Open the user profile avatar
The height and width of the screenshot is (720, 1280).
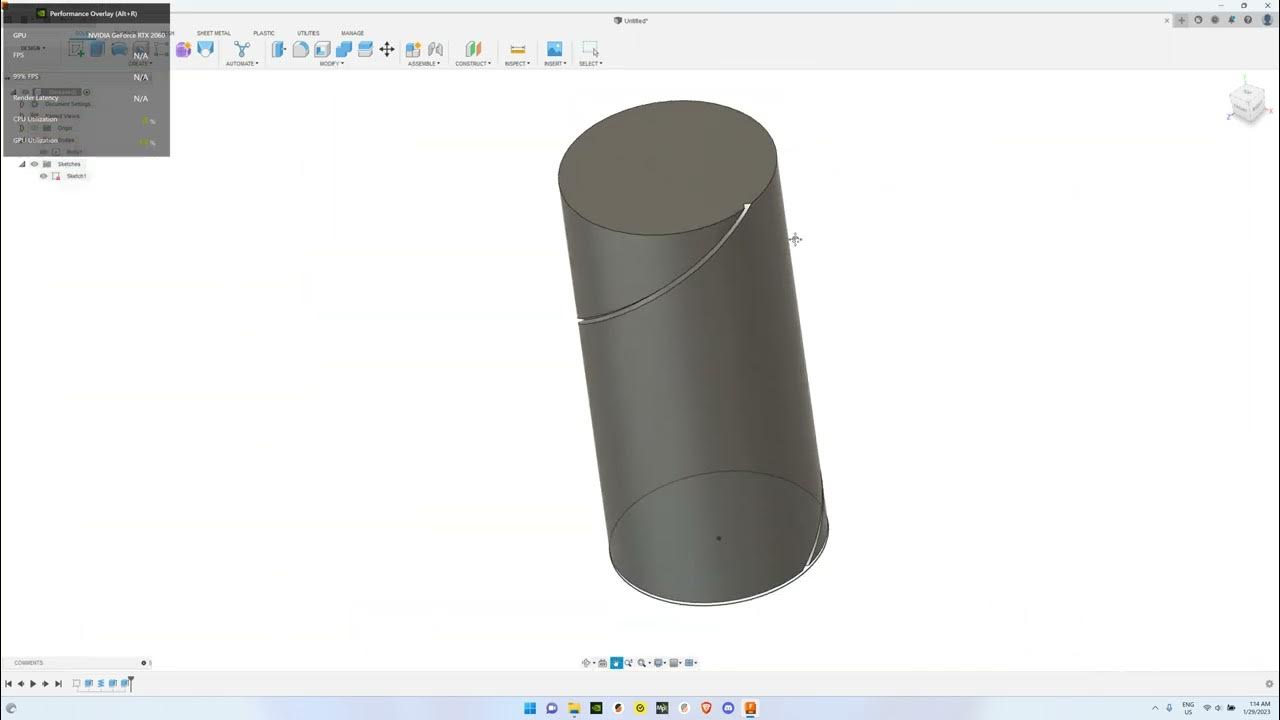point(1267,20)
